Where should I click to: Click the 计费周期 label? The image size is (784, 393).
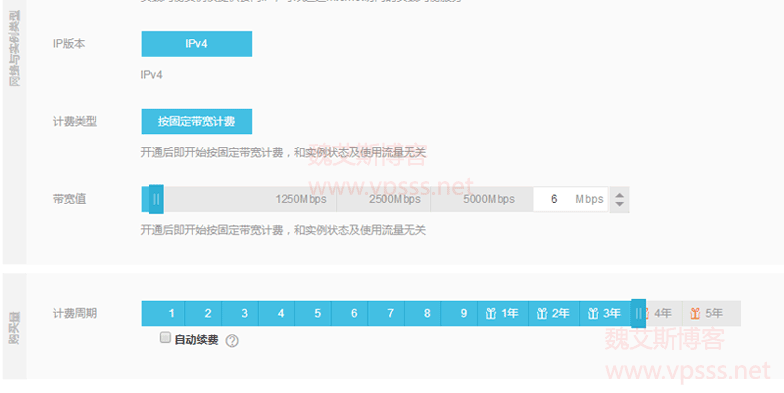point(75,314)
